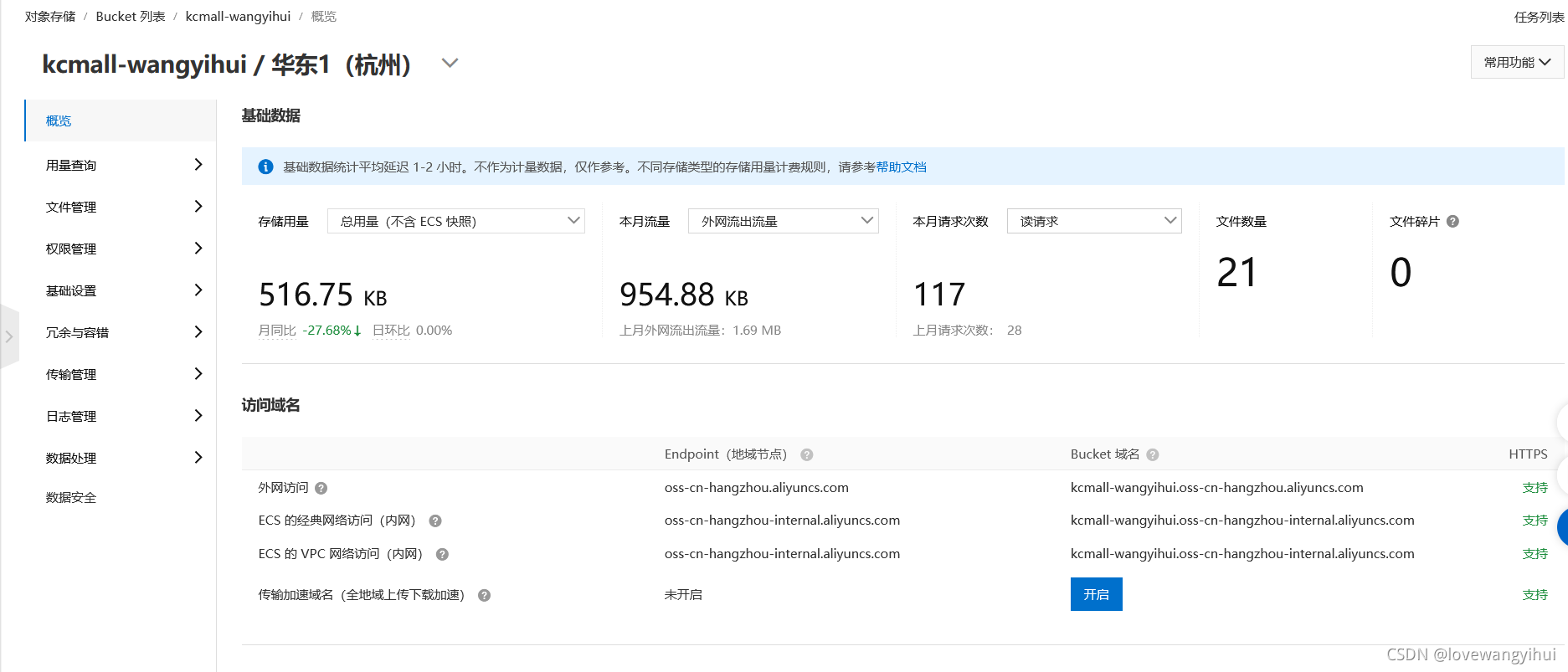Click the help icon next to Bucket 域名
1568x672 pixels.
[x=1152, y=454]
